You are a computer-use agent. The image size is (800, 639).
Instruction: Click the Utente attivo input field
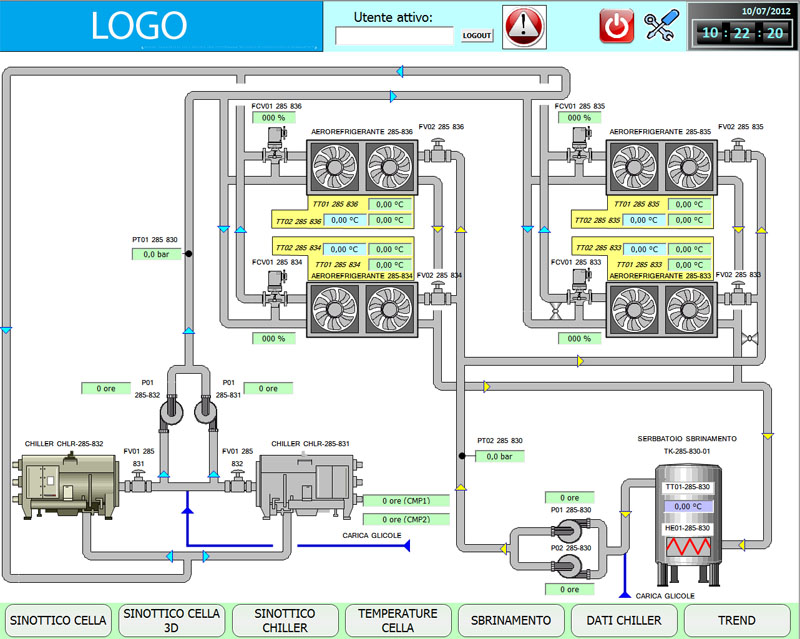[394, 35]
